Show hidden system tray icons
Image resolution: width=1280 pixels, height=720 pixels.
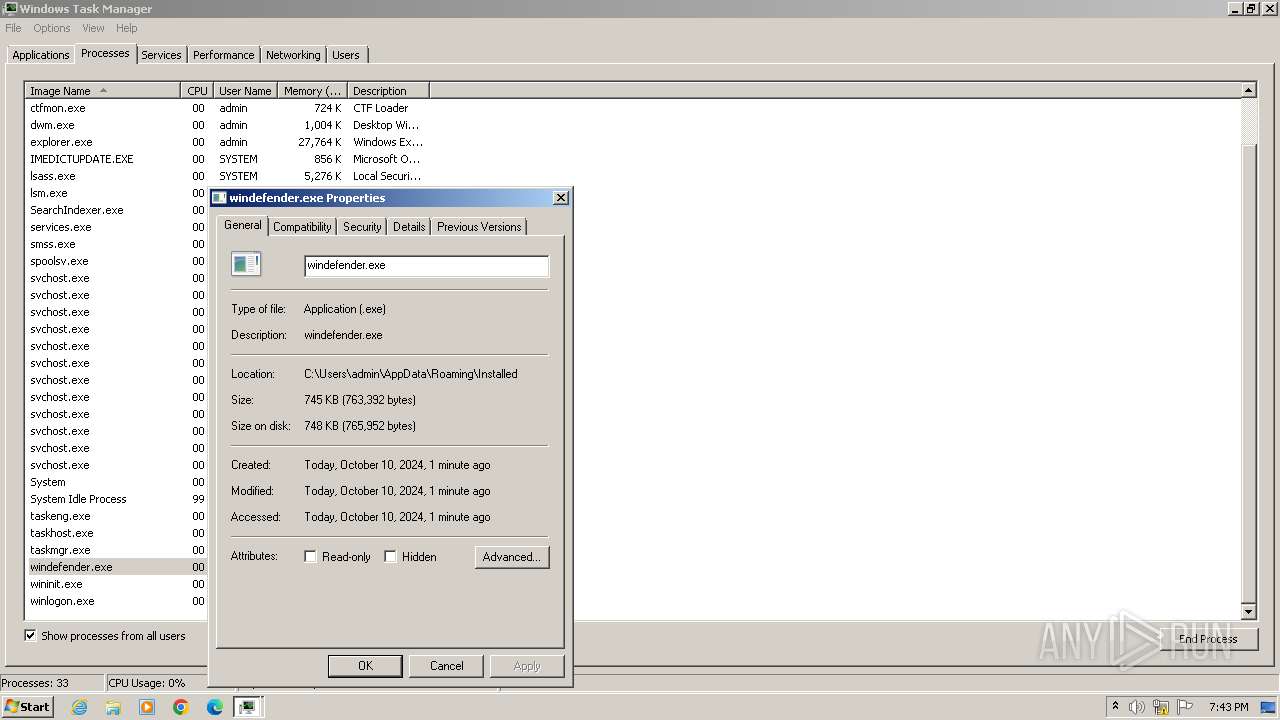click(1115, 707)
